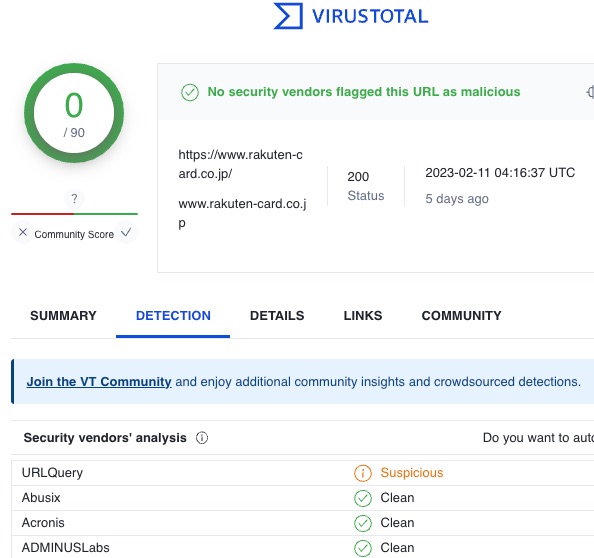Switch to the DETAILS tab
Viewport: 594px width, 558px height.
[x=277, y=316]
